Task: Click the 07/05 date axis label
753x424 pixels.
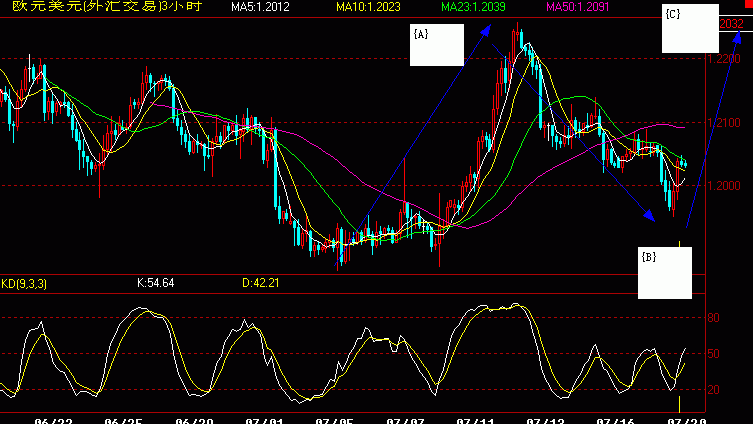Action: (334, 421)
